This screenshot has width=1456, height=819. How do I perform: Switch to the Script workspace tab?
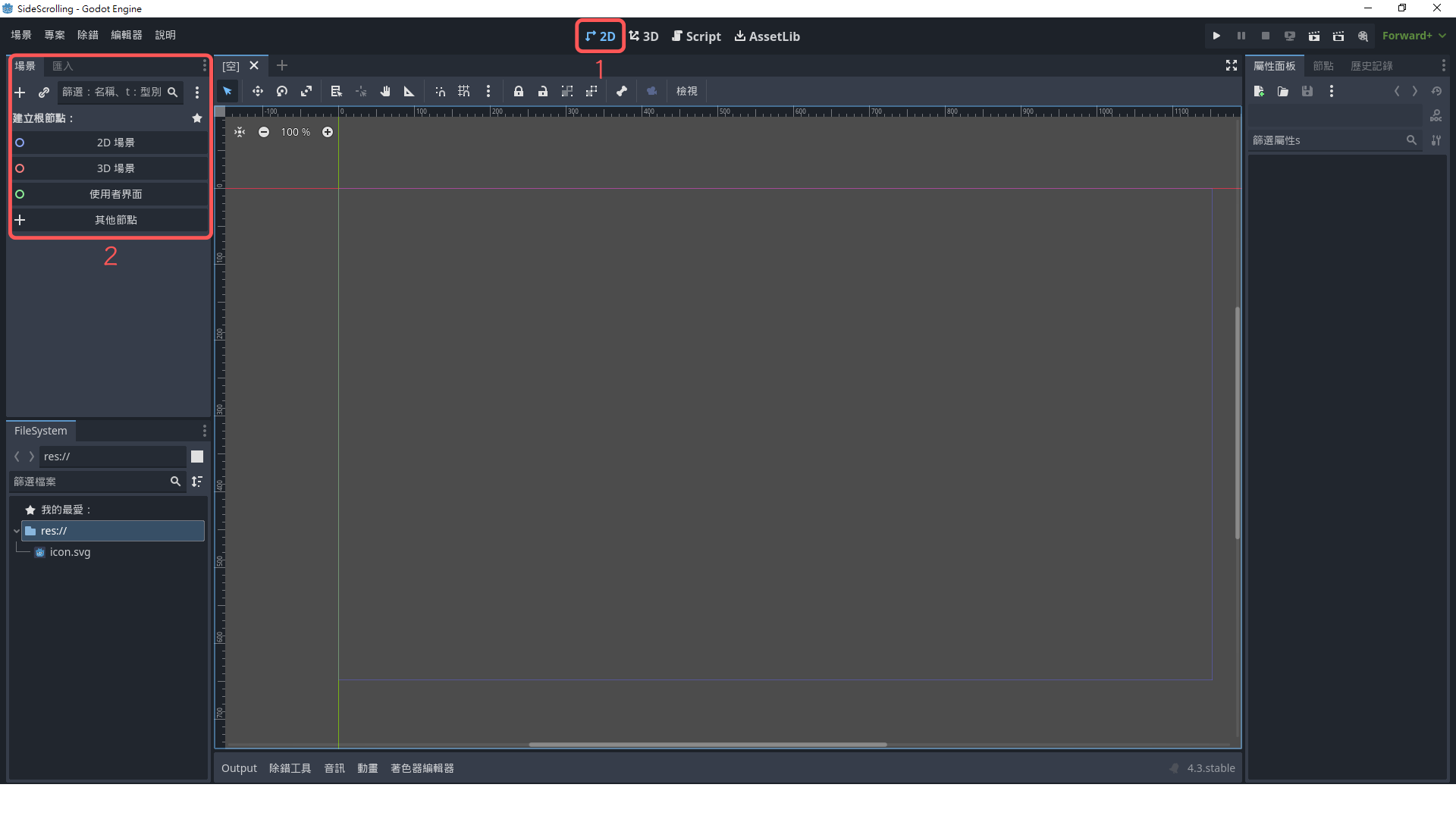pos(696,36)
